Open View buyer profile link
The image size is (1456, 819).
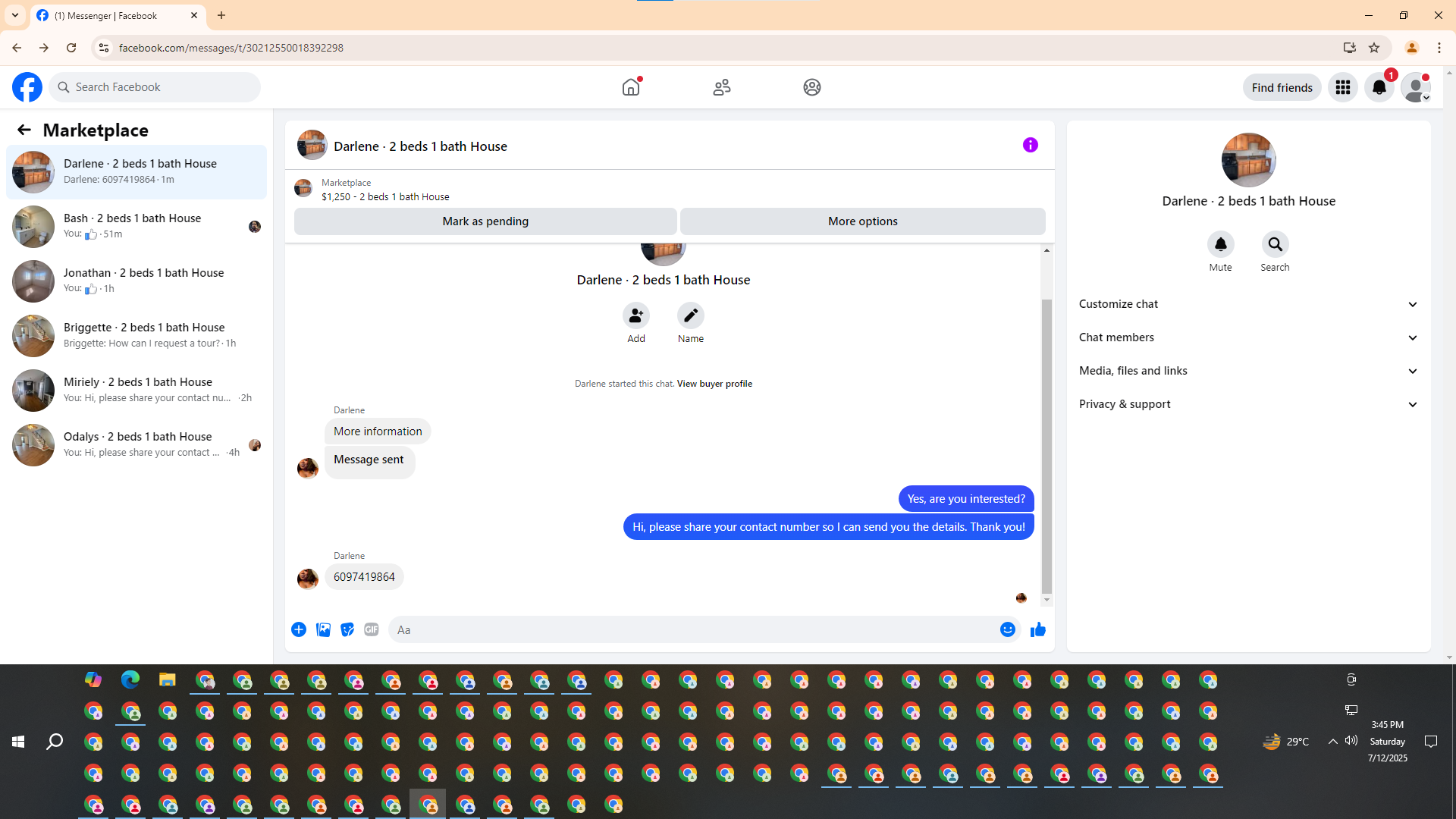tap(714, 384)
